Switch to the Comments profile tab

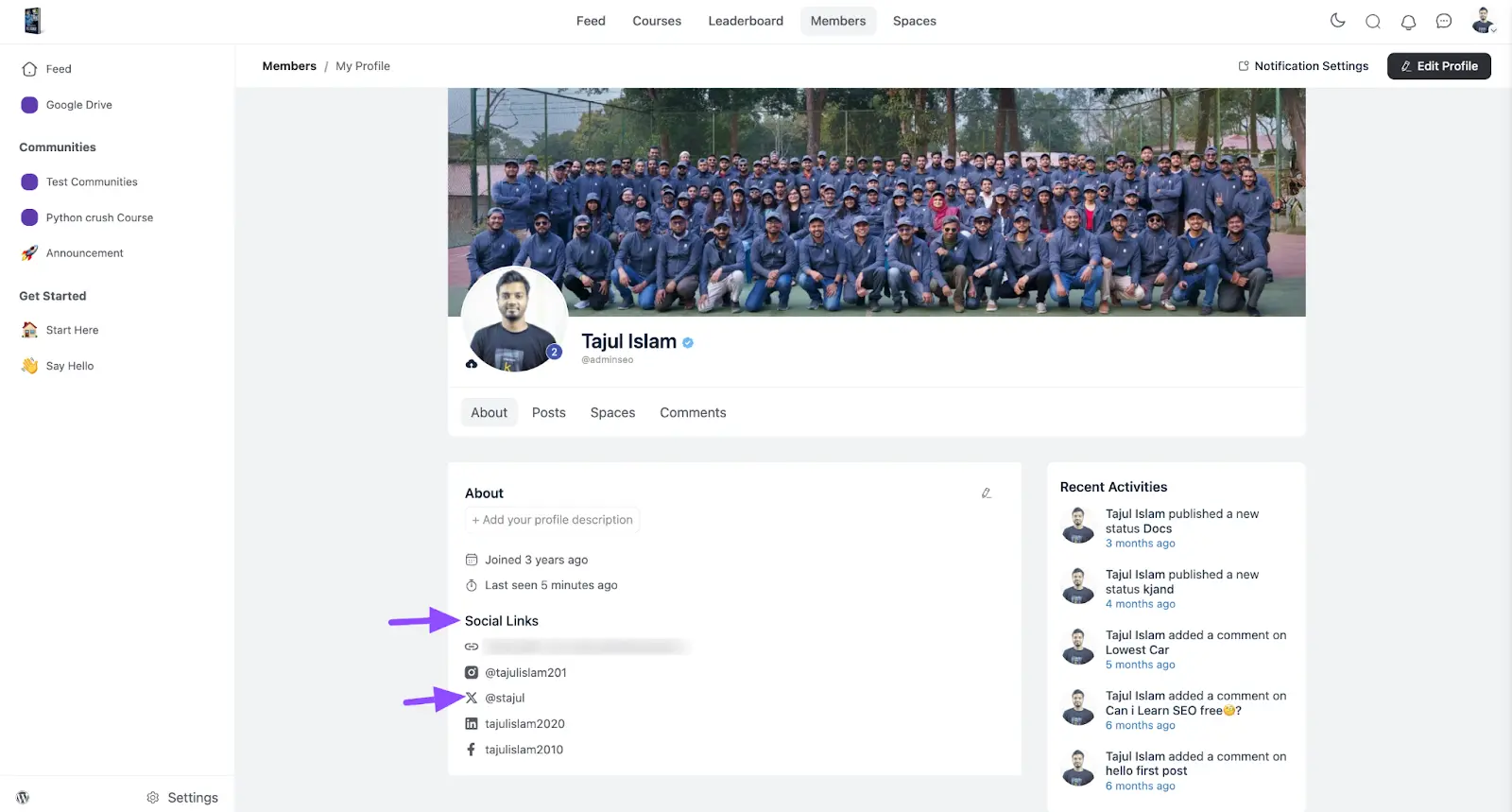[x=693, y=413]
